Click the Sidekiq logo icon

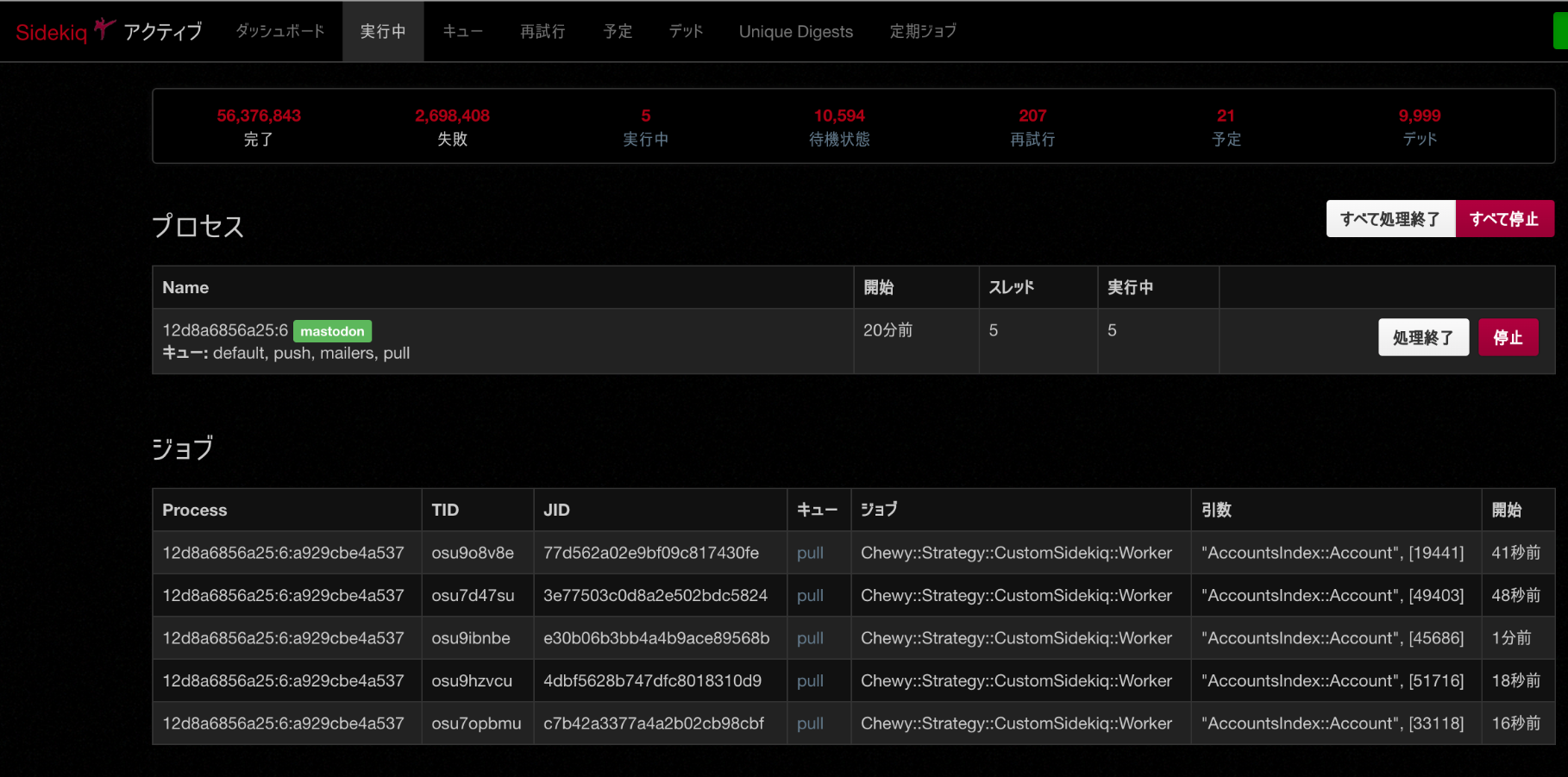pos(103,29)
